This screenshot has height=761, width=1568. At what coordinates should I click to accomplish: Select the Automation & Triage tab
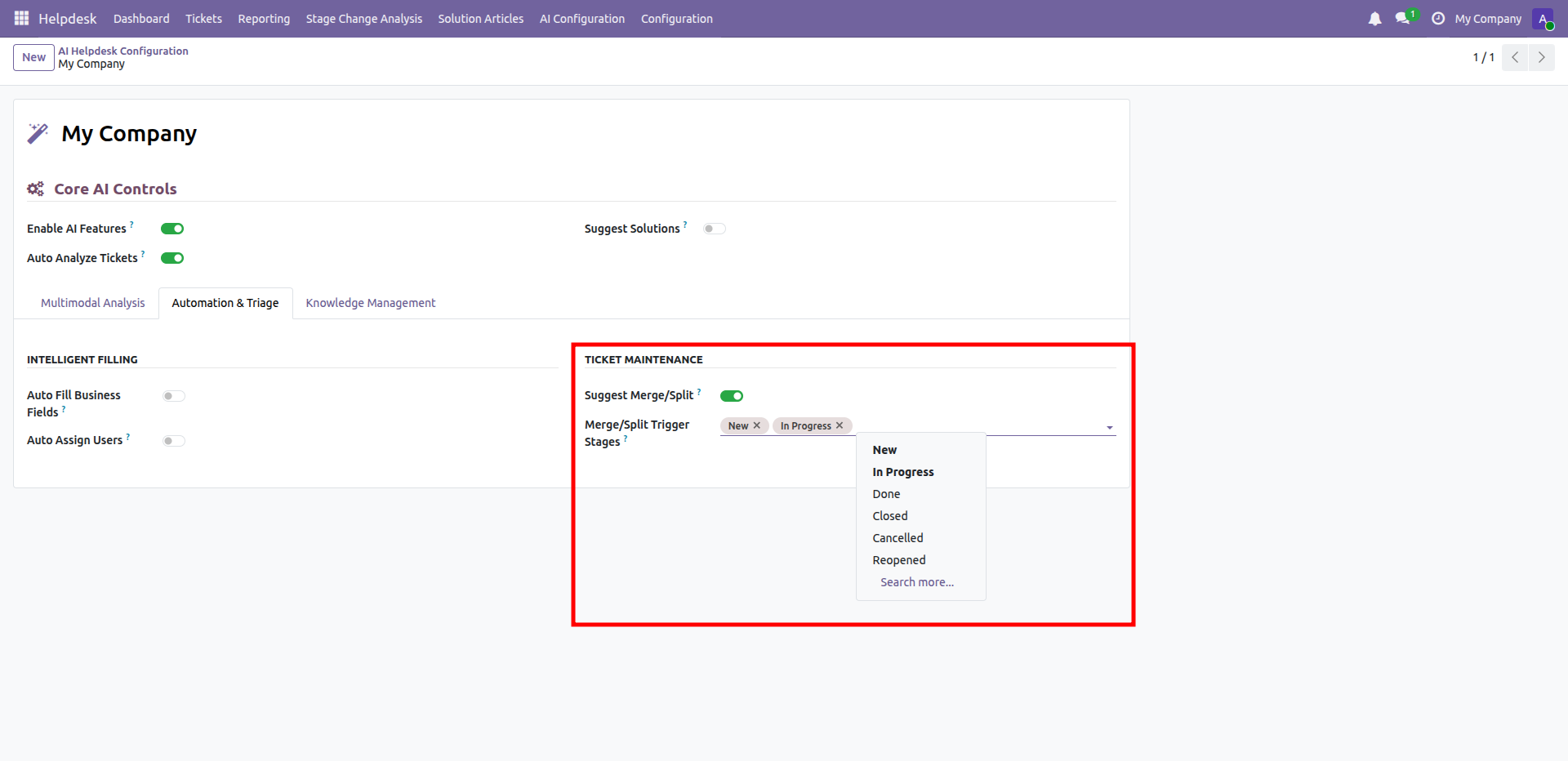[225, 303]
